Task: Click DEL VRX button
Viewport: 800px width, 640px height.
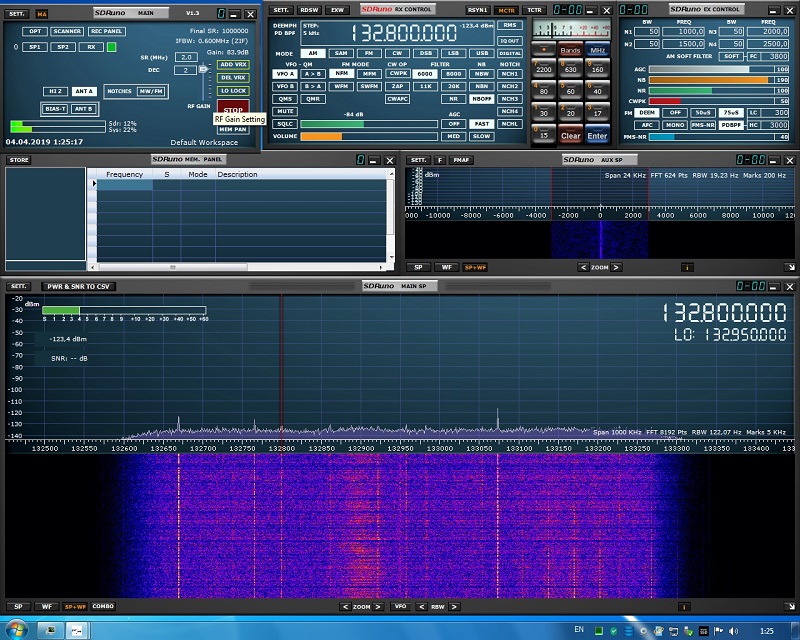Action: click(233, 78)
